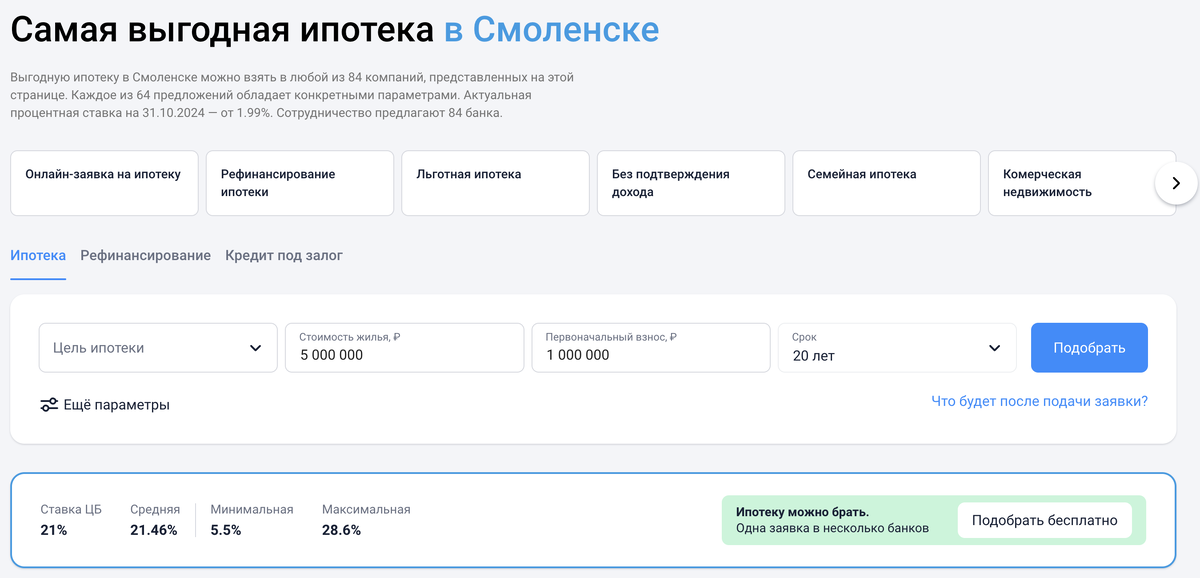This screenshot has height=578, width=1200.
Task: Click the 'Стоимость жилья' price input field
Action: (404, 347)
